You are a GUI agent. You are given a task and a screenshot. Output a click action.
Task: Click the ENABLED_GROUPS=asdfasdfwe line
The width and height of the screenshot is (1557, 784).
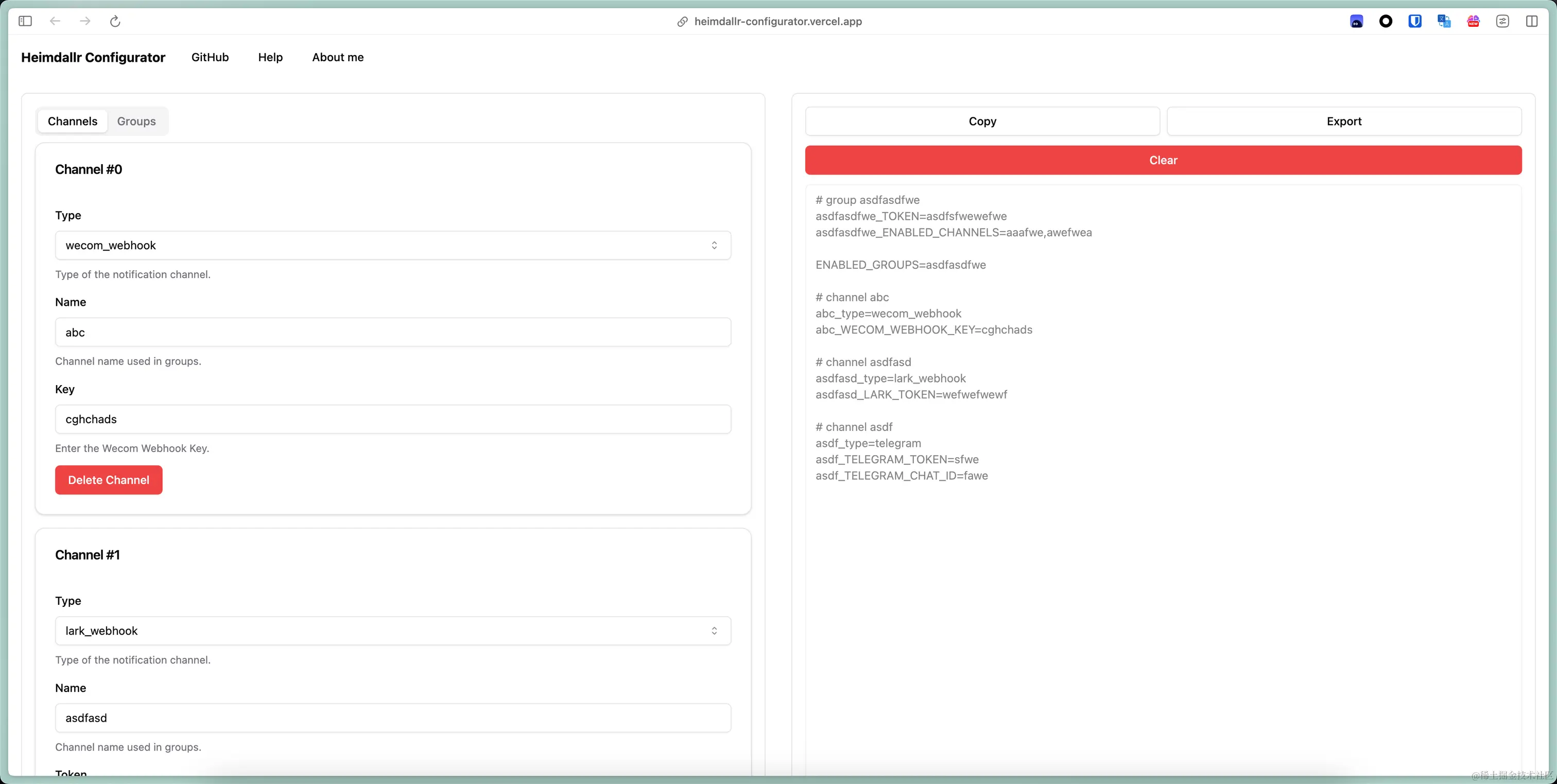tap(901, 265)
